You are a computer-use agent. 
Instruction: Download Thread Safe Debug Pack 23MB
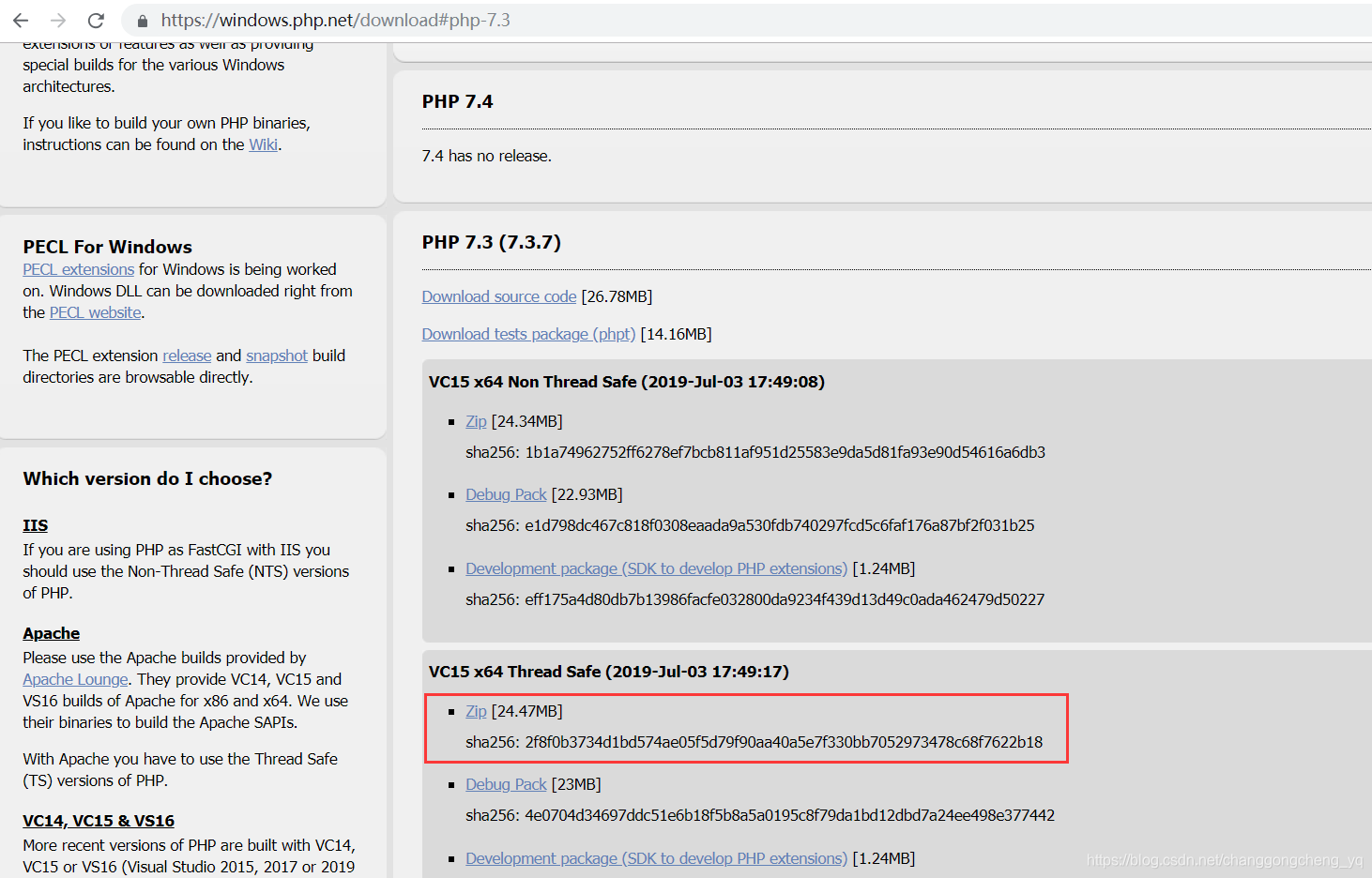coord(506,784)
